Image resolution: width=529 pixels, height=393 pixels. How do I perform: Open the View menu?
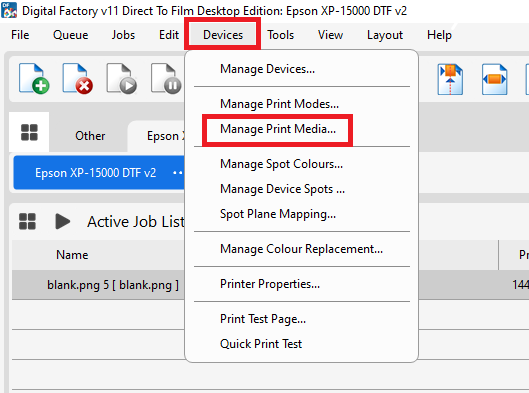point(330,35)
